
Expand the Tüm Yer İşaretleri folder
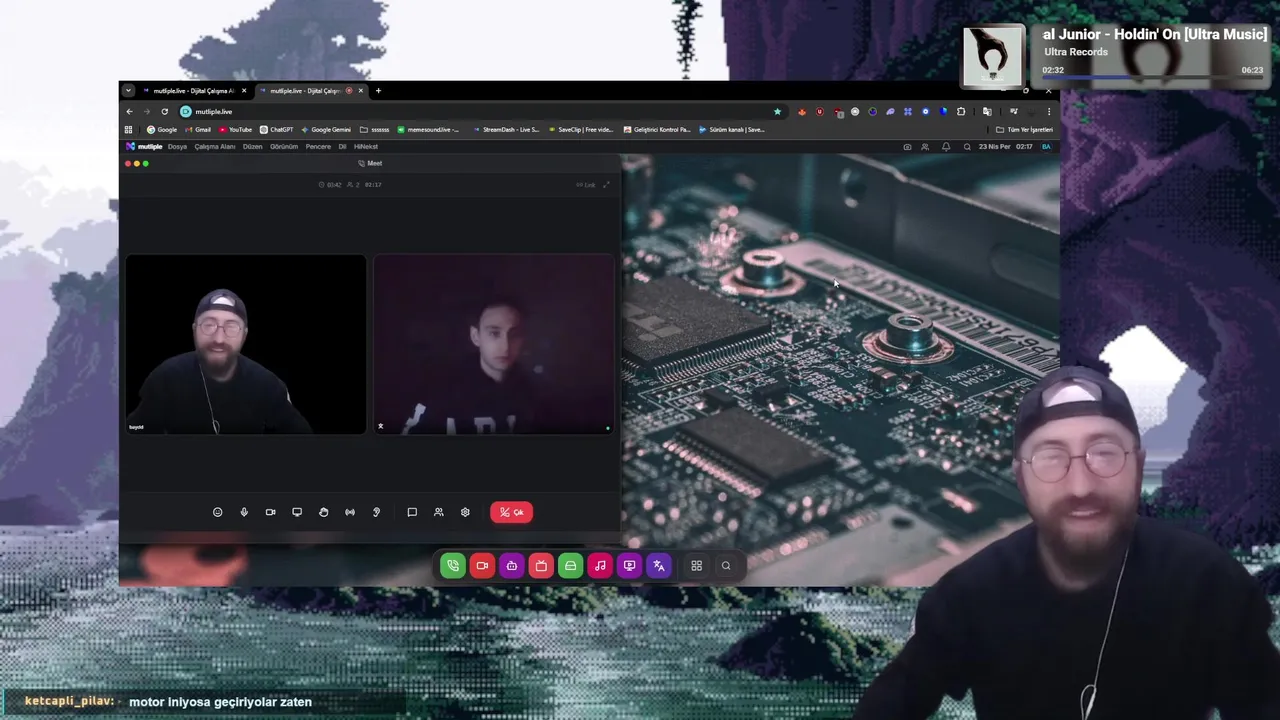1024,130
